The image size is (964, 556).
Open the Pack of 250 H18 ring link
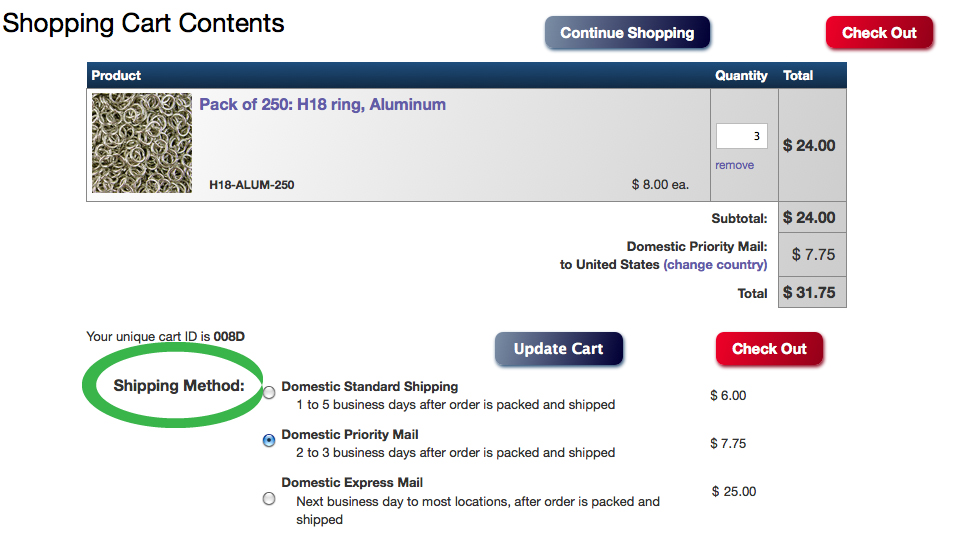tap(322, 105)
